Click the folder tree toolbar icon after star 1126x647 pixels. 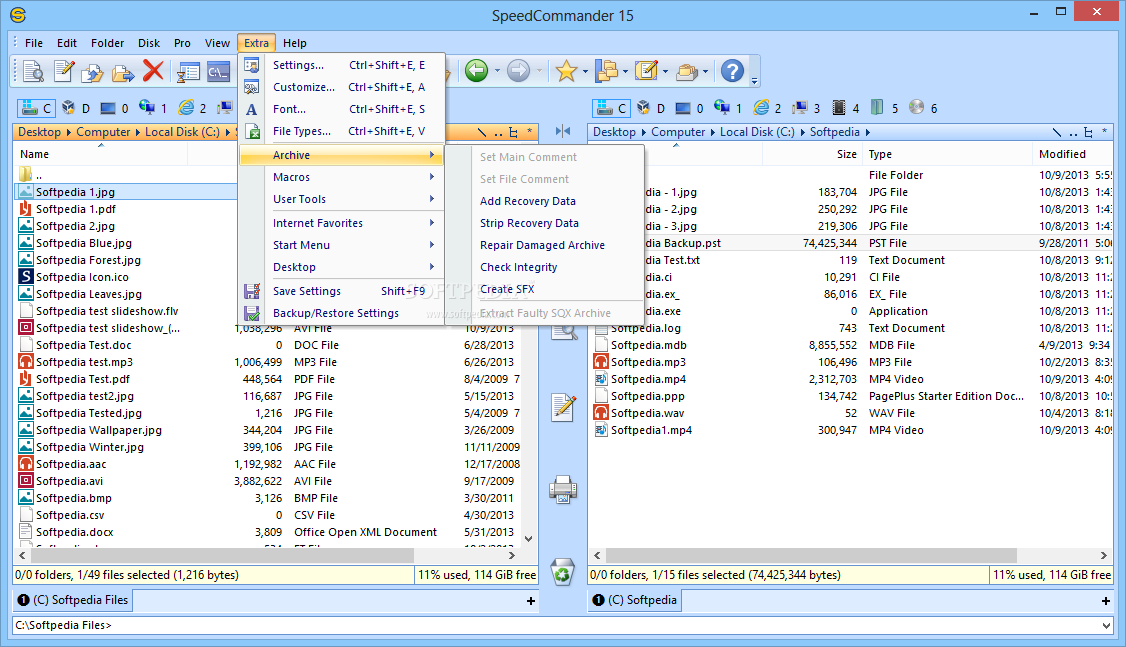pos(607,70)
